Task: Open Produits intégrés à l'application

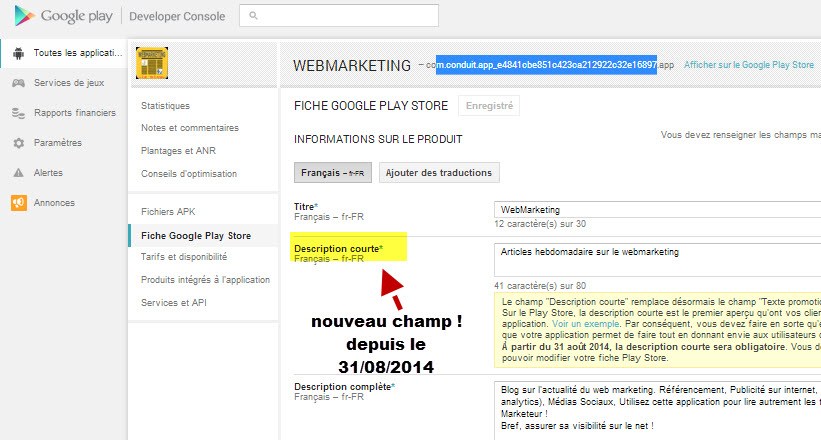Action: 205,280
